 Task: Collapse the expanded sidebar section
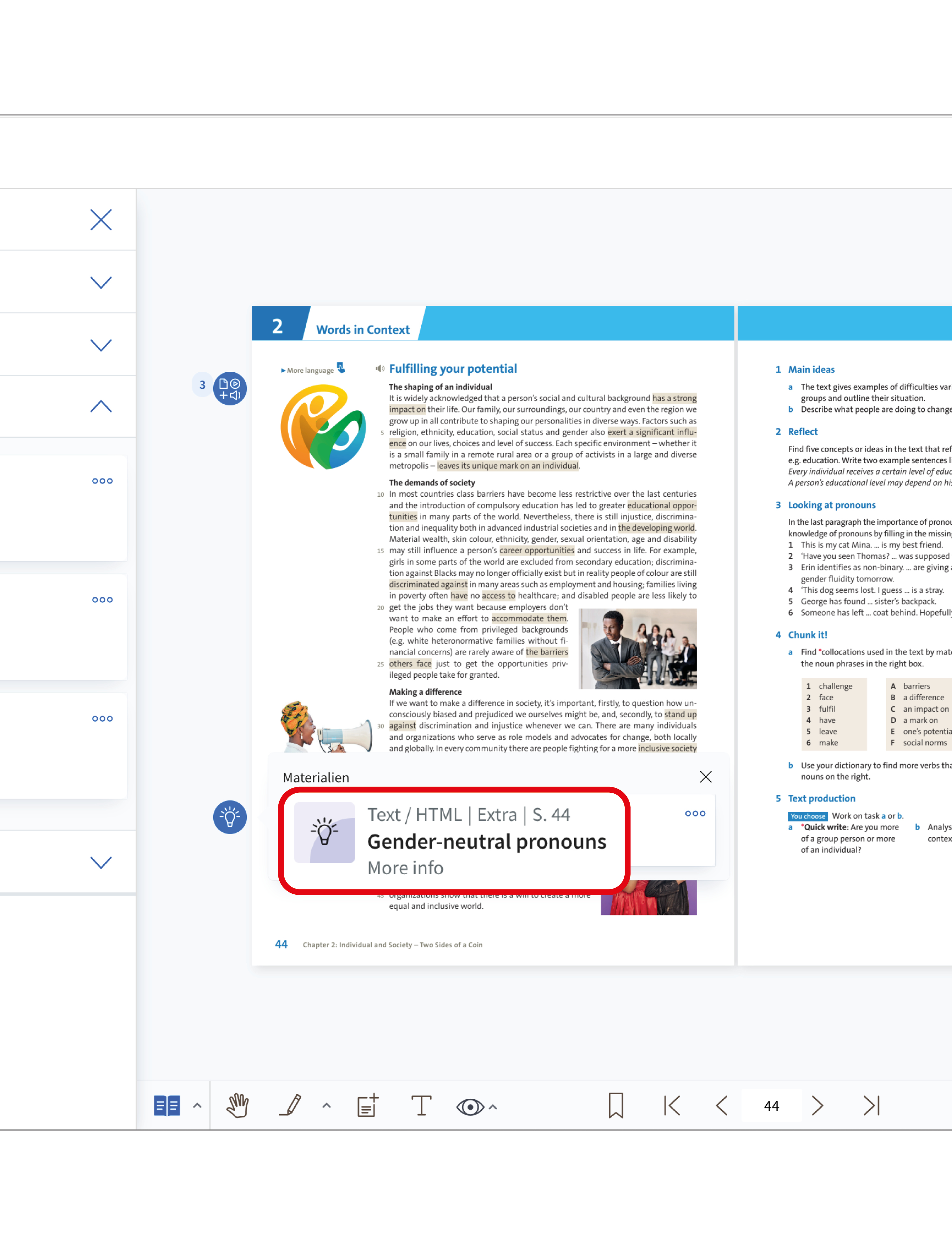(x=101, y=406)
